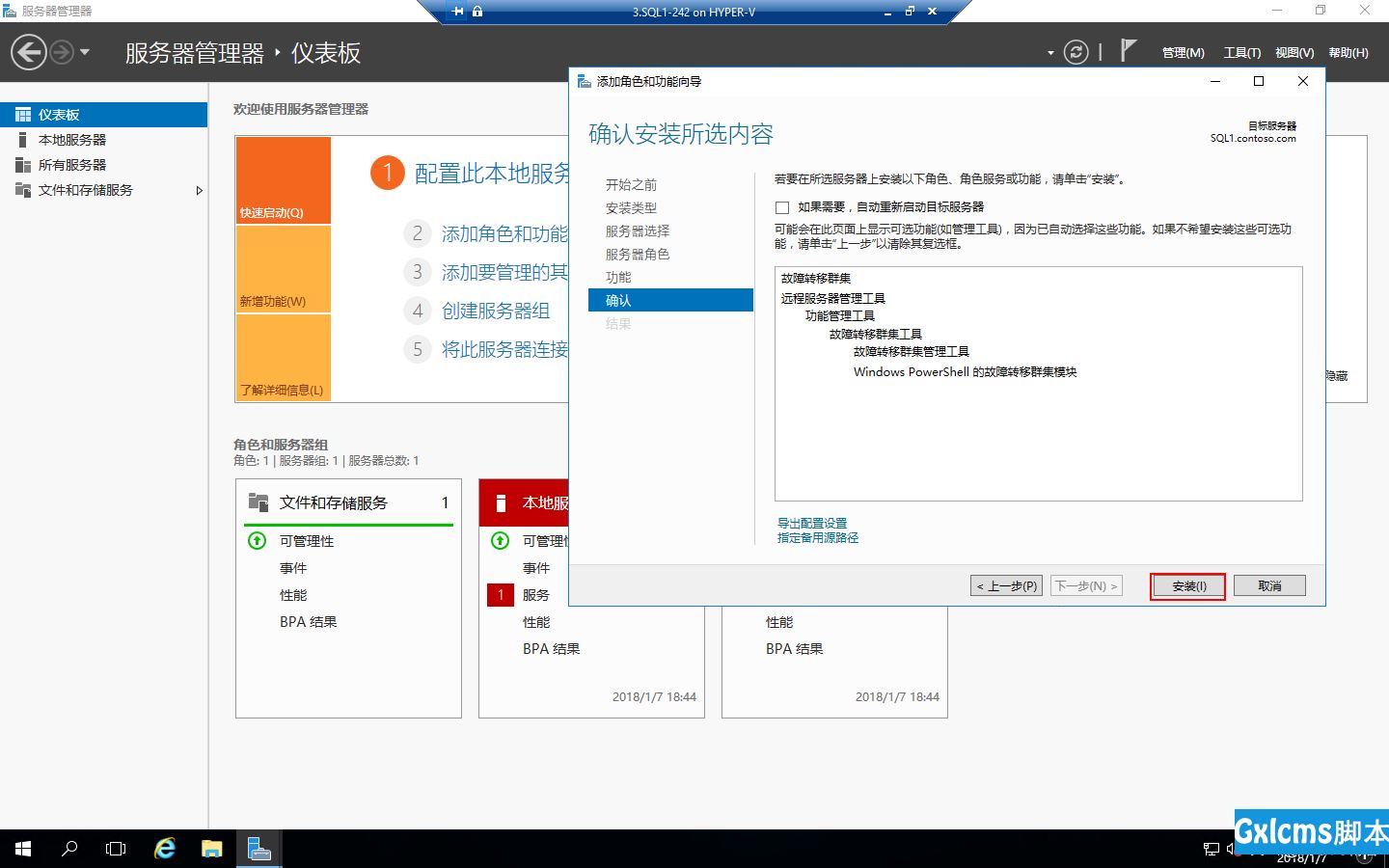Select 仪表板 in the left sidebar
The height and width of the screenshot is (868, 1389).
[x=103, y=115]
